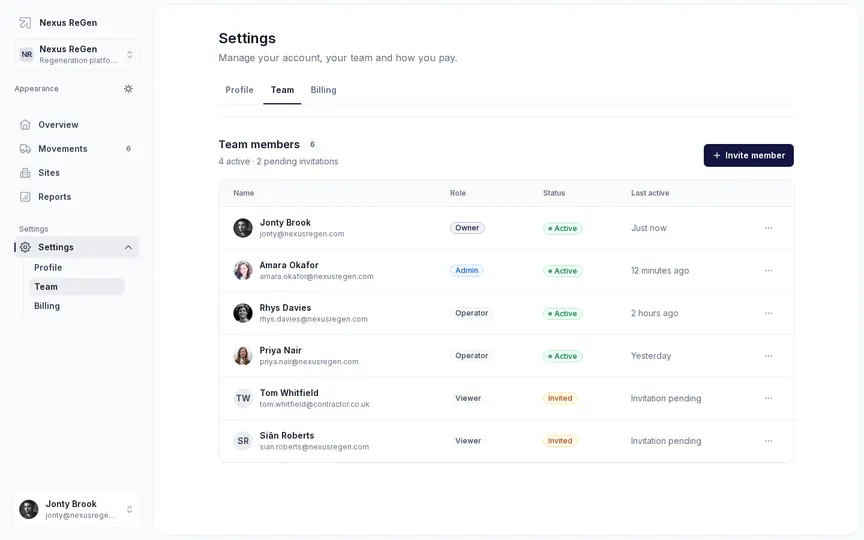Click Siân Roberts's Viewer role
Screen dimensions: 864x540
tap(468, 441)
